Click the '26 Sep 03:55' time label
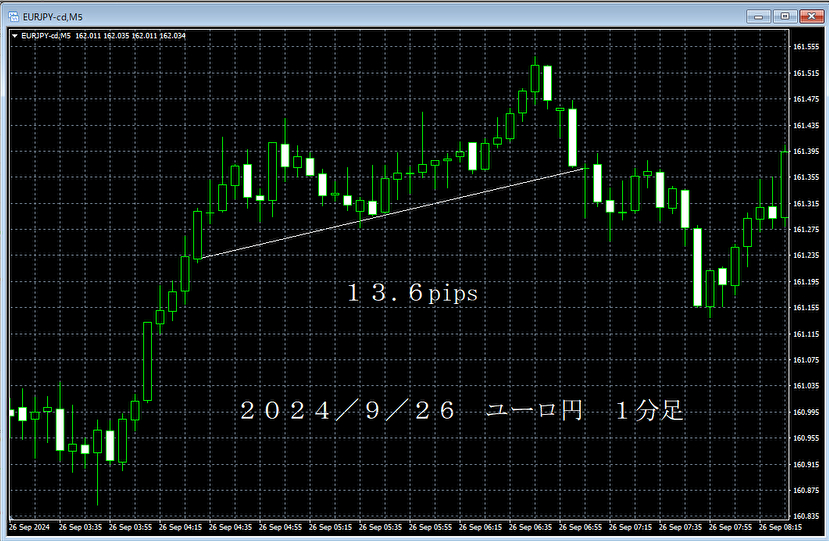 130,527
